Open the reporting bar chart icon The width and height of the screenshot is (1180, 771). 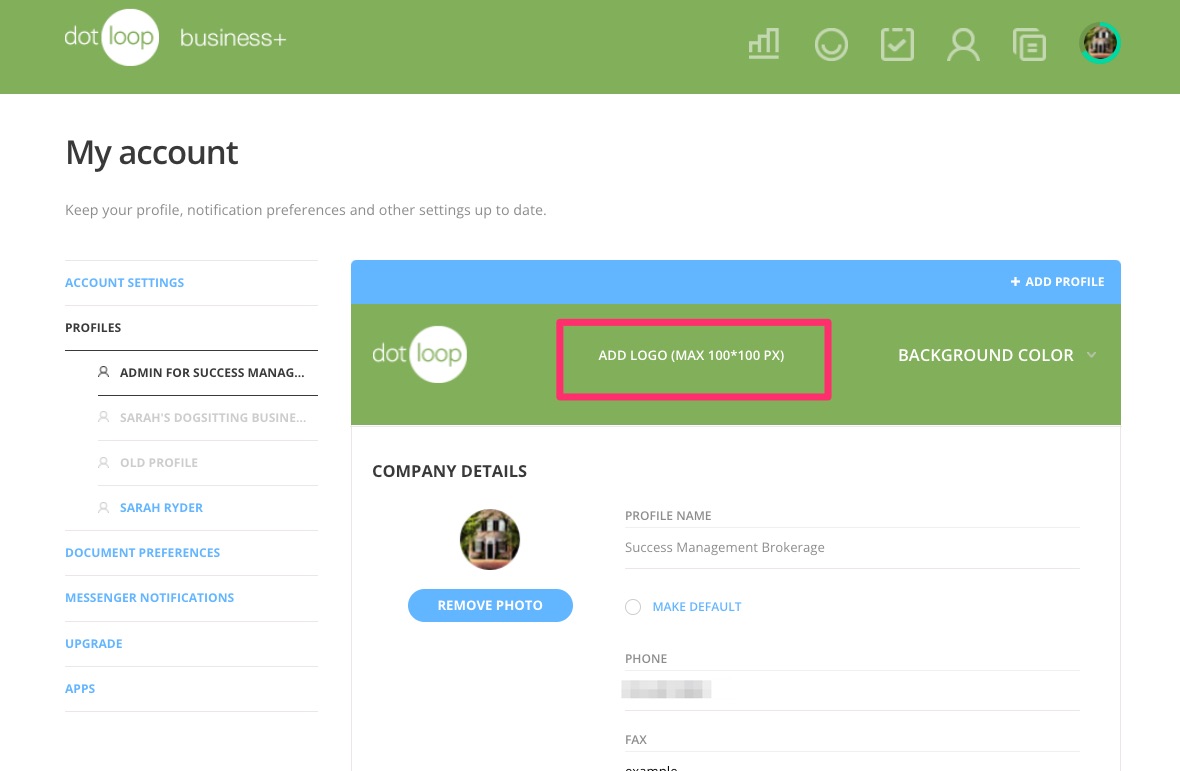[x=764, y=44]
